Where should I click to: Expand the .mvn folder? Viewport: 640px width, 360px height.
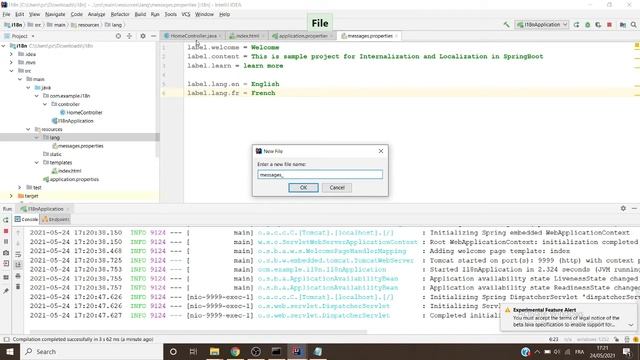11,62
